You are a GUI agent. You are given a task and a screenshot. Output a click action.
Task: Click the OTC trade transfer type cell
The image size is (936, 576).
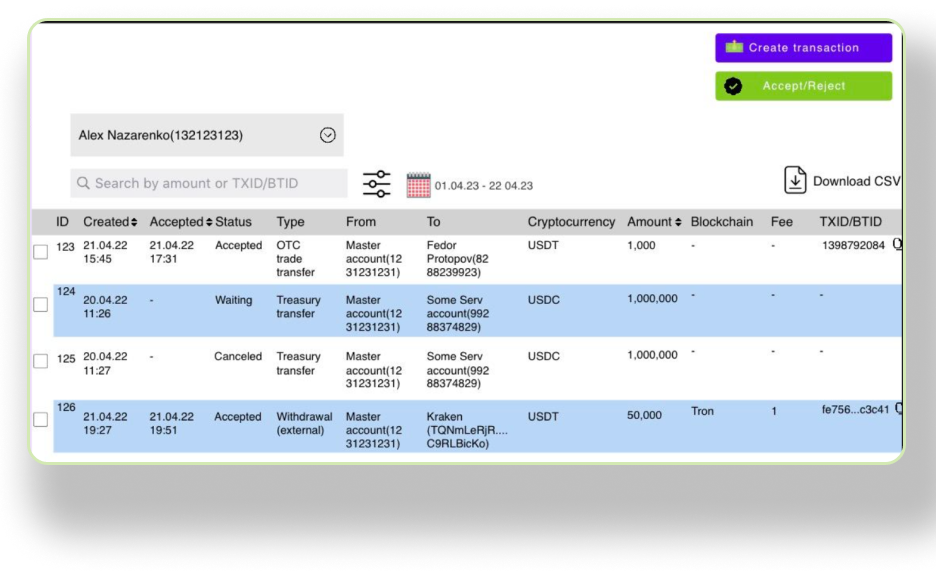click(x=295, y=258)
